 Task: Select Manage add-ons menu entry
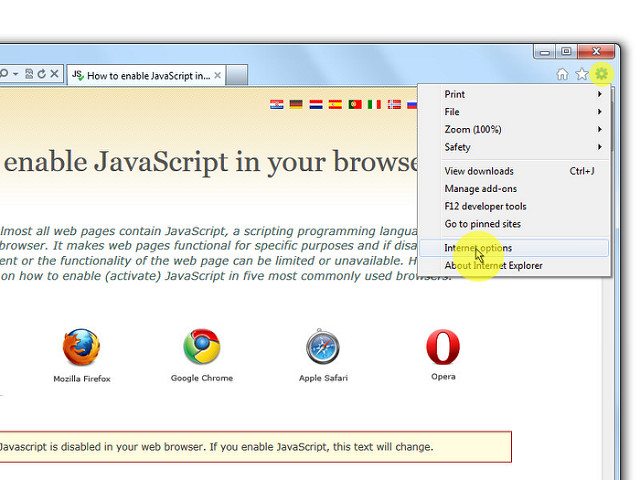[481, 189]
